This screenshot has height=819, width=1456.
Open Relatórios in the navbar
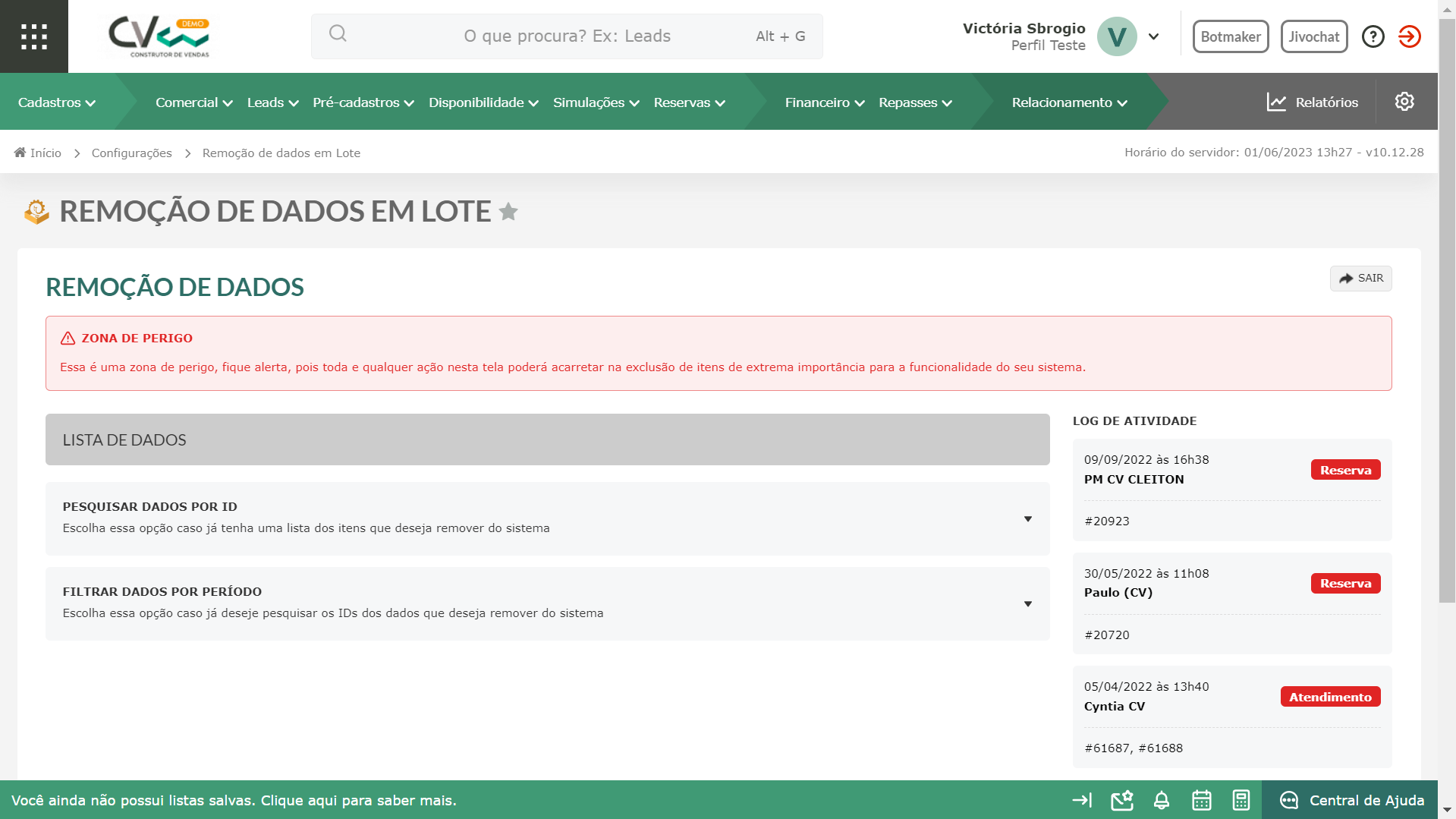pyautogui.click(x=1313, y=102)
